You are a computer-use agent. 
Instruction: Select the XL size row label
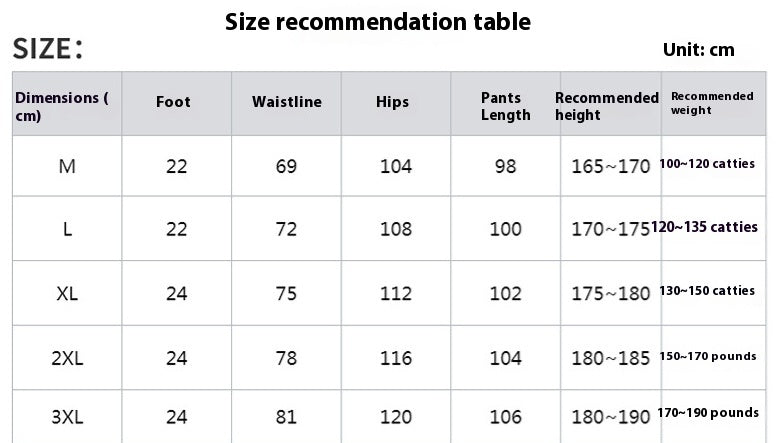[x=67, y=294]
